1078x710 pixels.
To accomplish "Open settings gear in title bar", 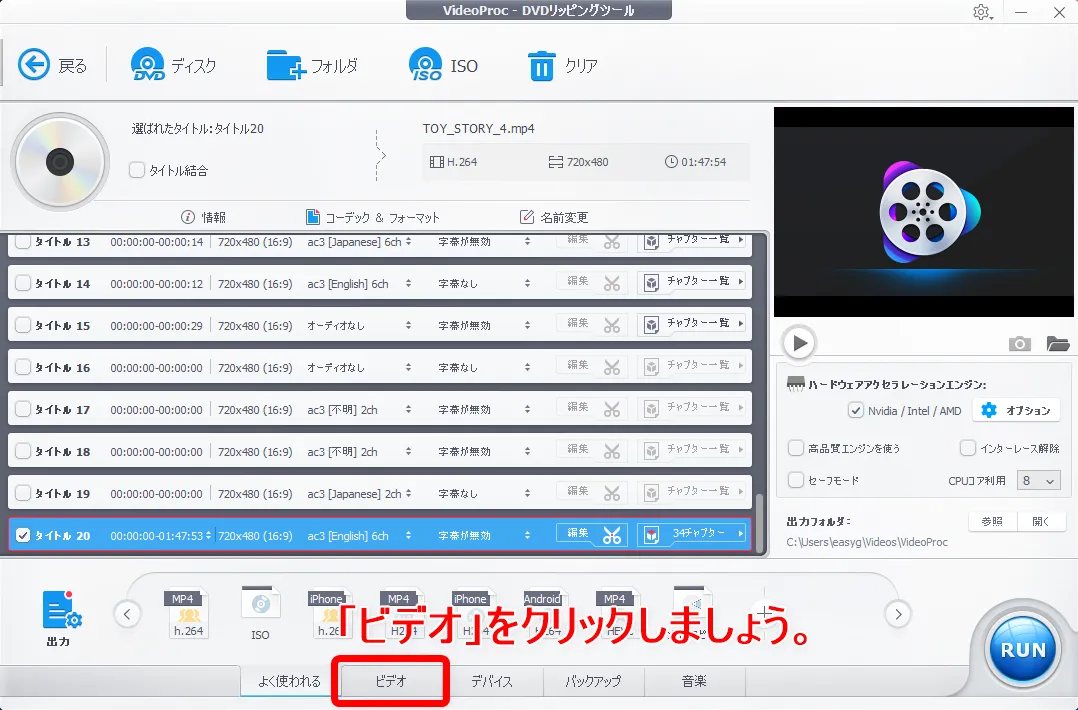I will pos(981,12).
